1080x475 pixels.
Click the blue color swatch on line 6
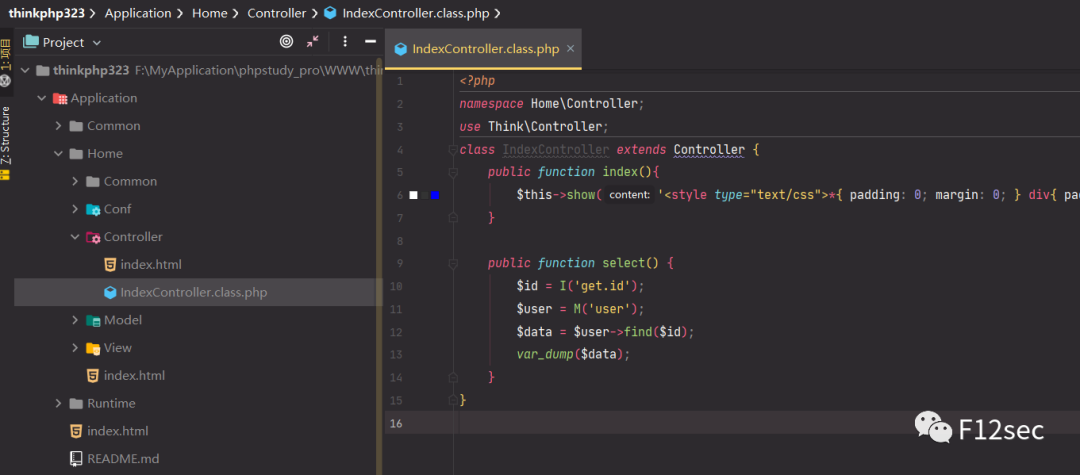click(435, 195)
